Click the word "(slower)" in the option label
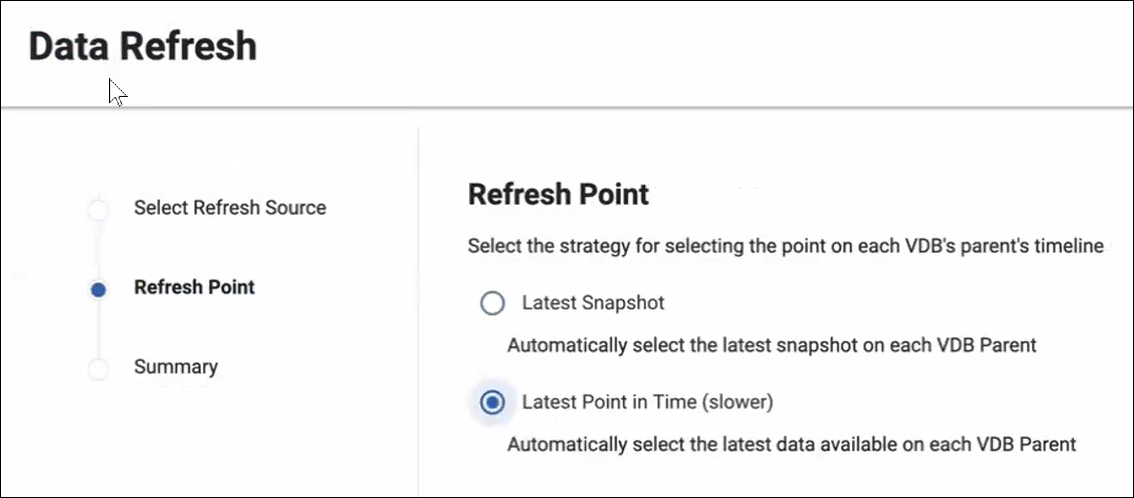 tap(738, 402)
